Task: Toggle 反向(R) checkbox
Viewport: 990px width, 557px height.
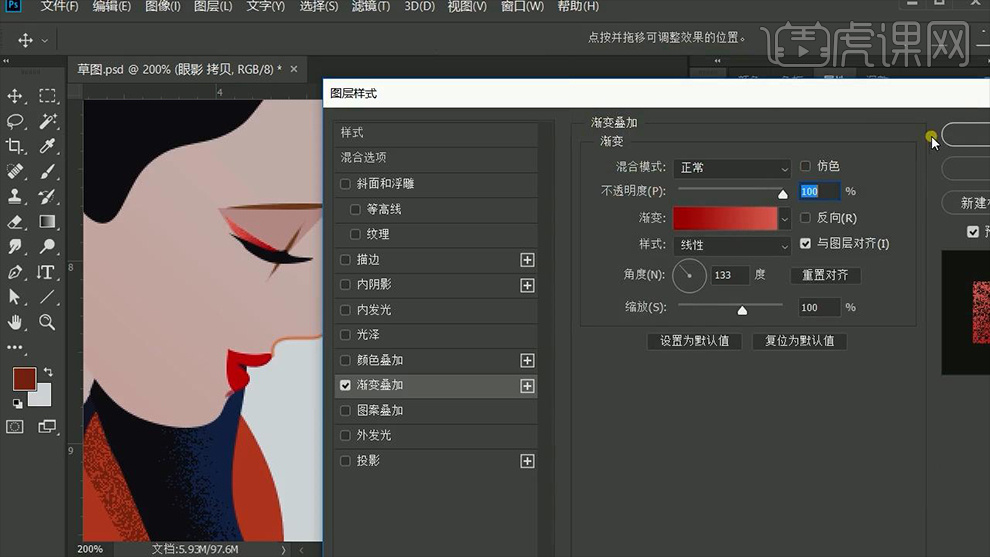Action: [805, 218]
